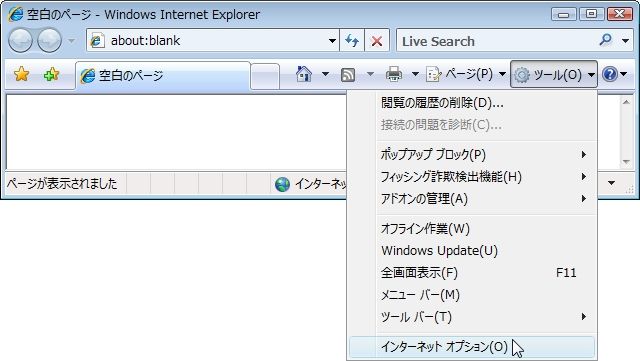The width and height of the screenshot is (640, 361).
Task: Select the 空白のページ tab
Action: pos(162,75)
